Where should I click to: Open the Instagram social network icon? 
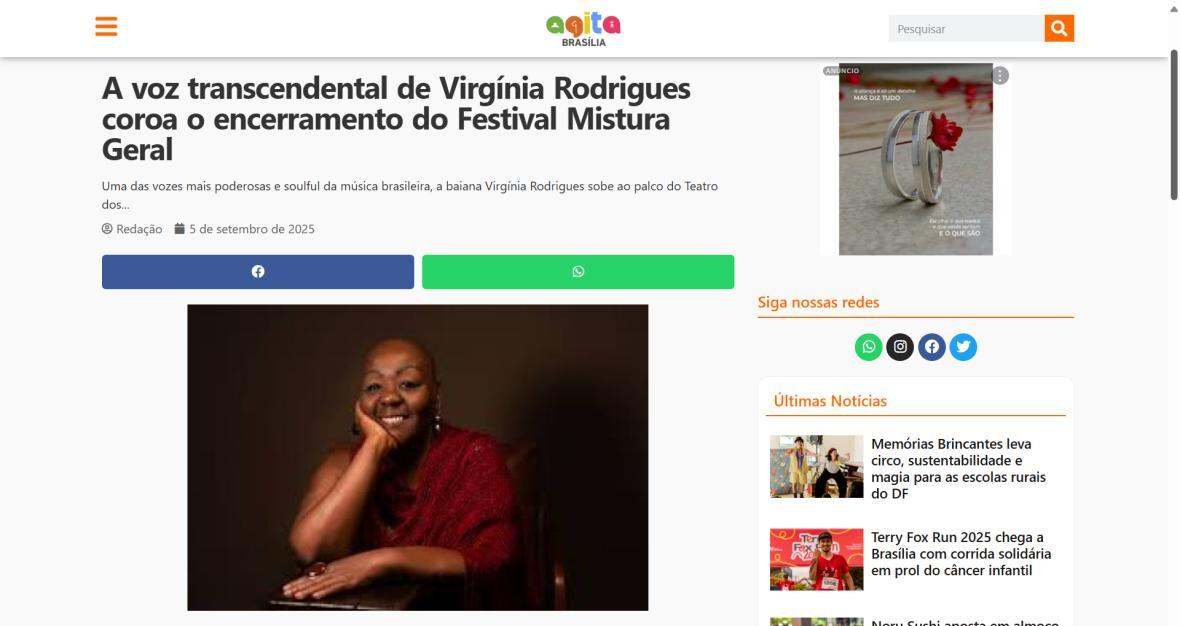pyautogui.click(x=900, y=347)
